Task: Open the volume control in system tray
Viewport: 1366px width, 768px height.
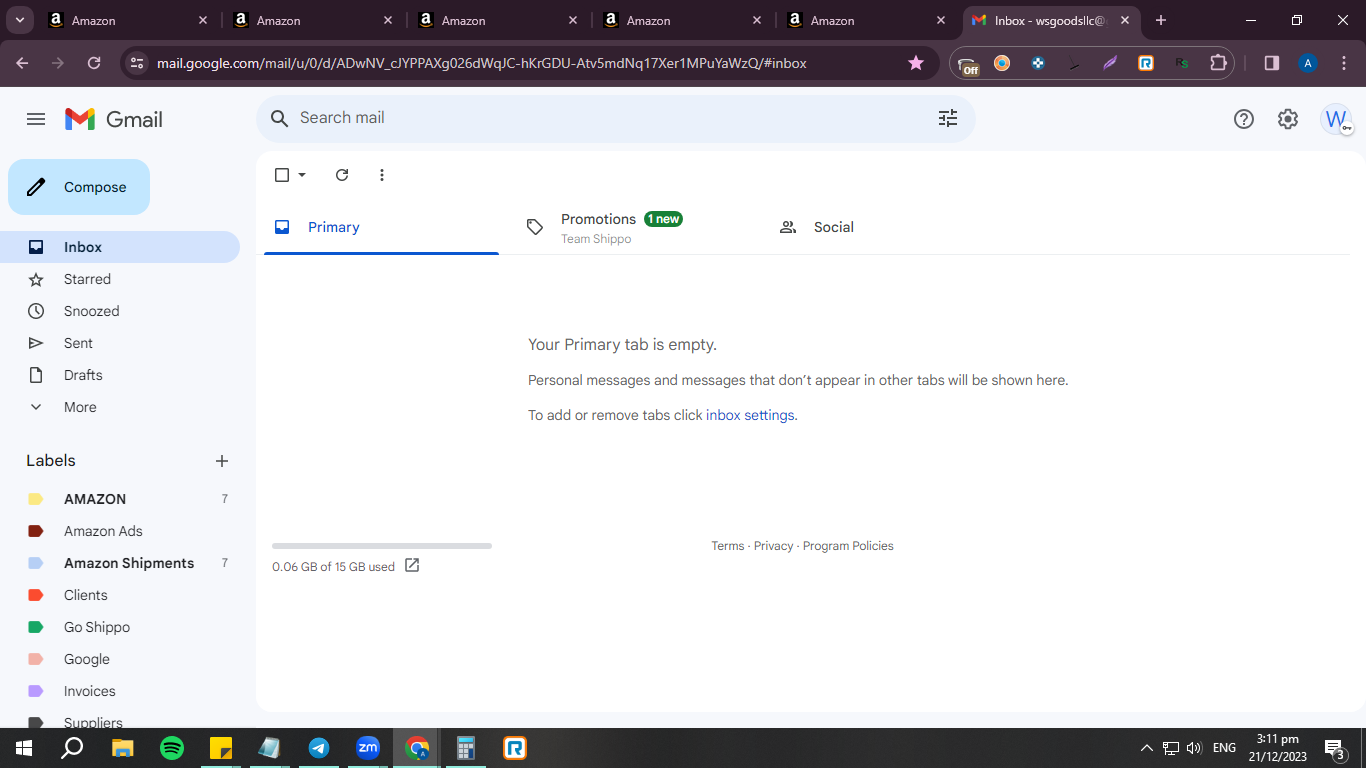Action: coord(1194,748)
